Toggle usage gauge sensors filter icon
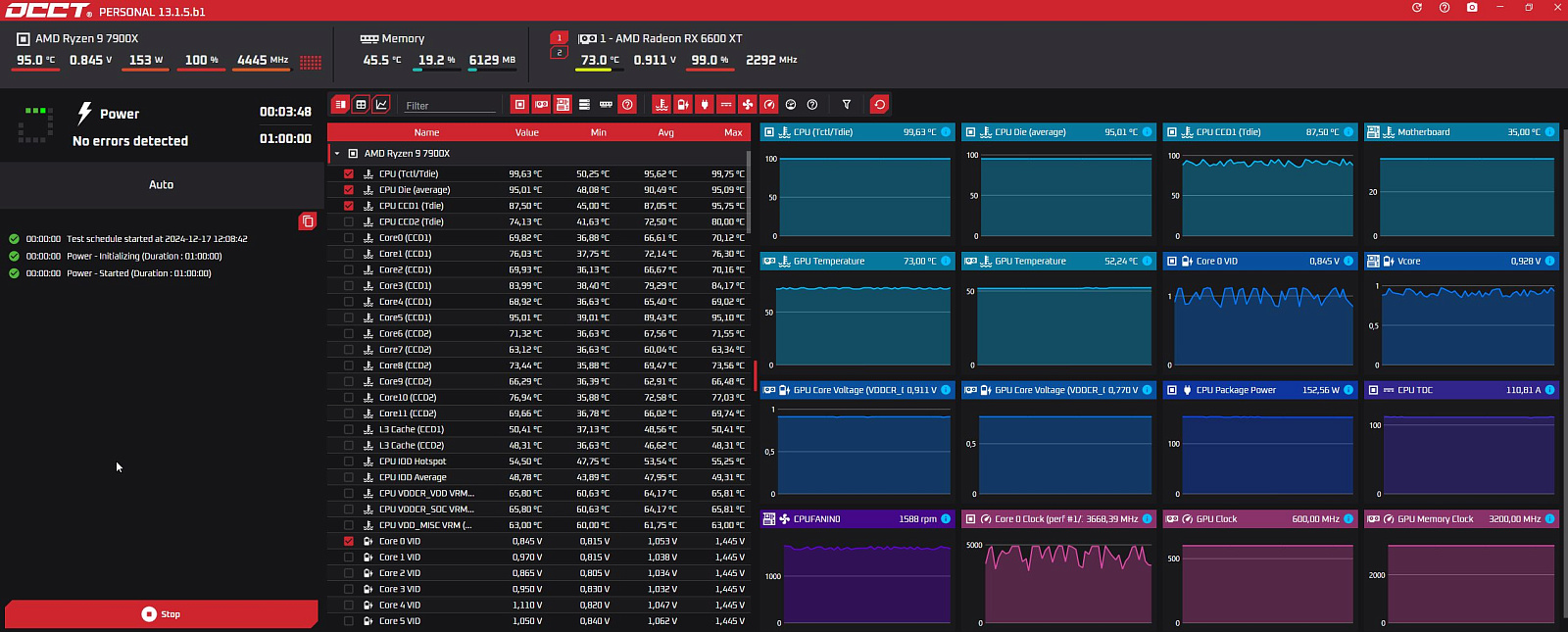The width and height of the screenshot is (1568, 632). pos(791,104)
